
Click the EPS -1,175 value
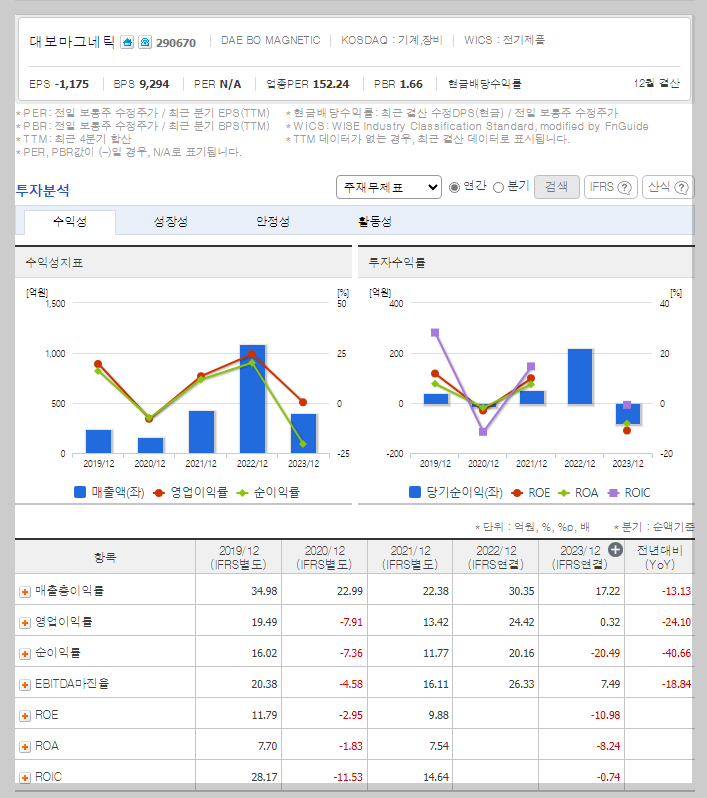(x=72, y=84)
